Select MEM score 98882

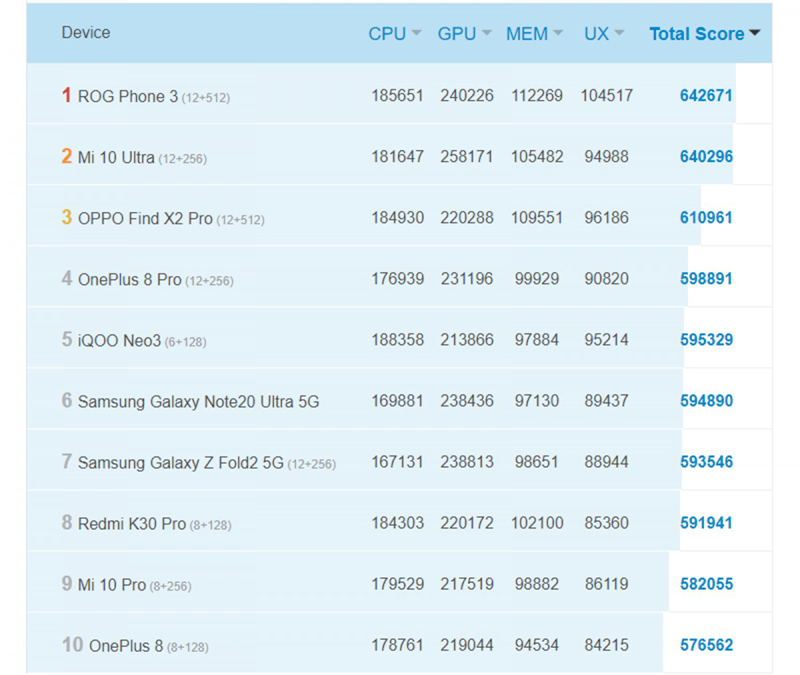coord(537,584)
